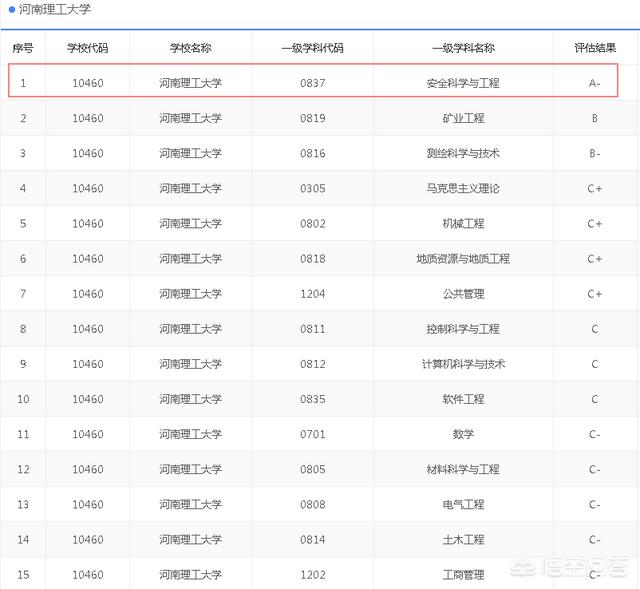Select the 学校名称 column header
The height and width of the screenshot is (589, 640).
(x=190, y=48)
